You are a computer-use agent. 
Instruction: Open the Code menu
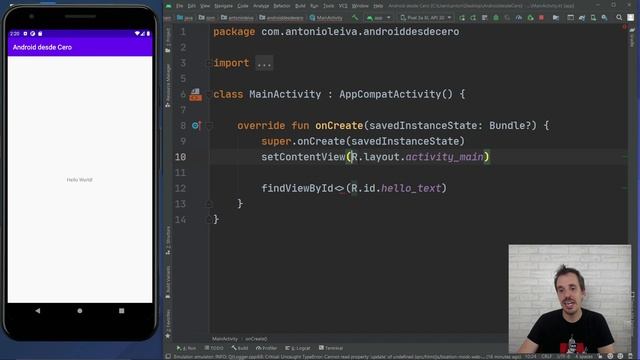[243, 6]
